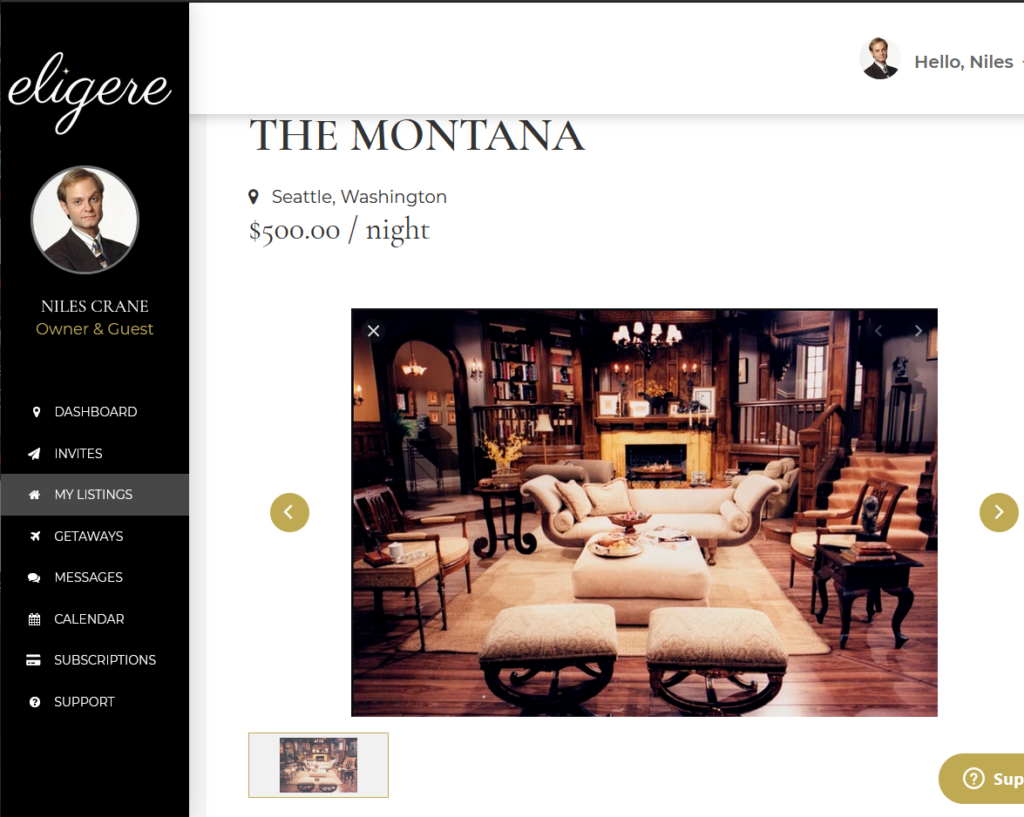Select the living room thumbnail

318,765
